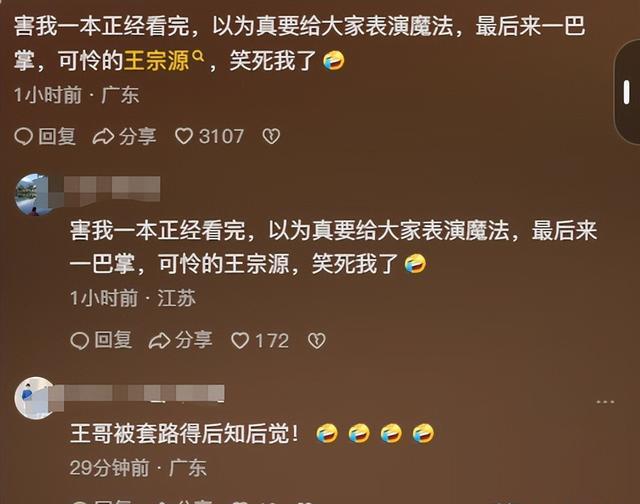The width and height of the screenshot is (640, 504).
Task: Select 分享 text under Jiangsu comment
Action: tap(194, 340)
